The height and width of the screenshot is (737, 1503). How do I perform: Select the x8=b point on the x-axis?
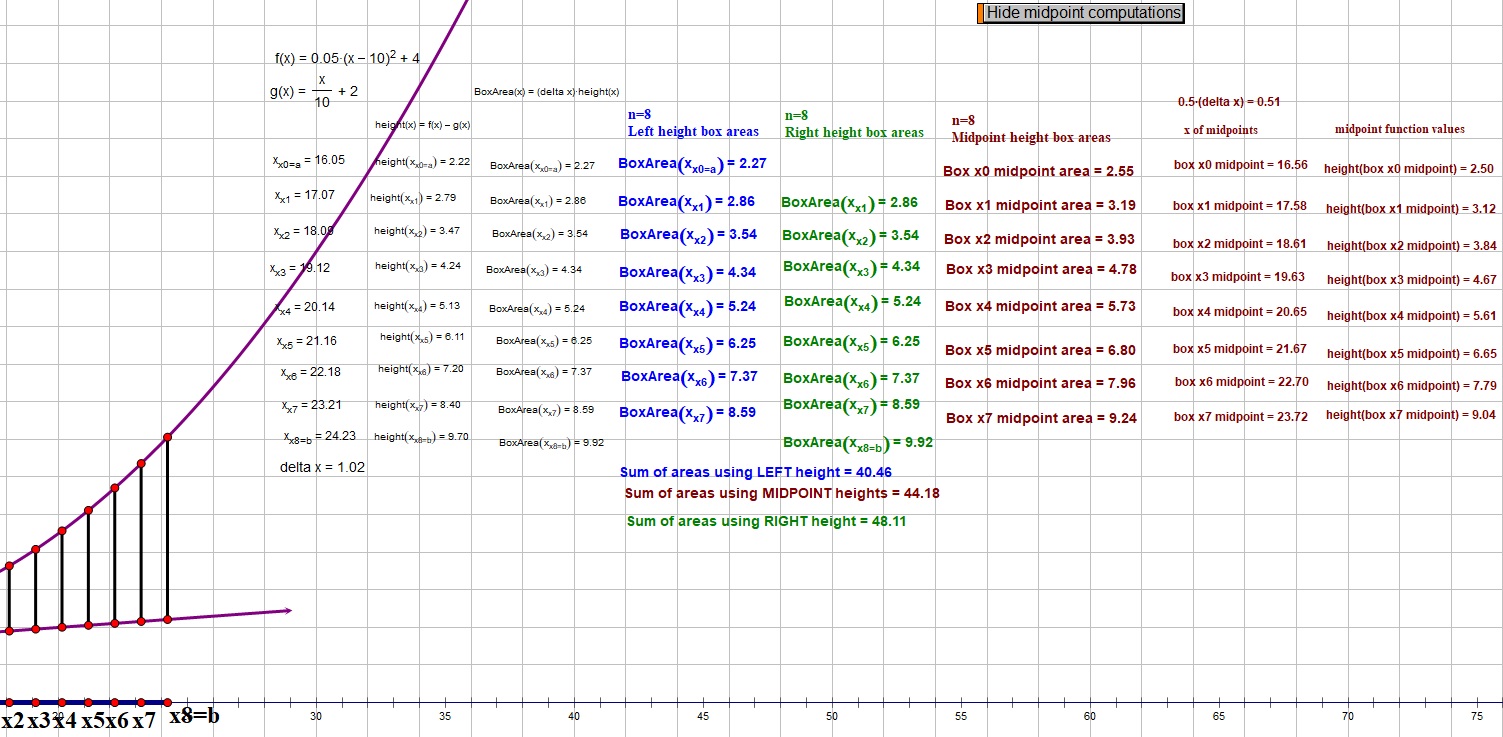coord(167,702)
